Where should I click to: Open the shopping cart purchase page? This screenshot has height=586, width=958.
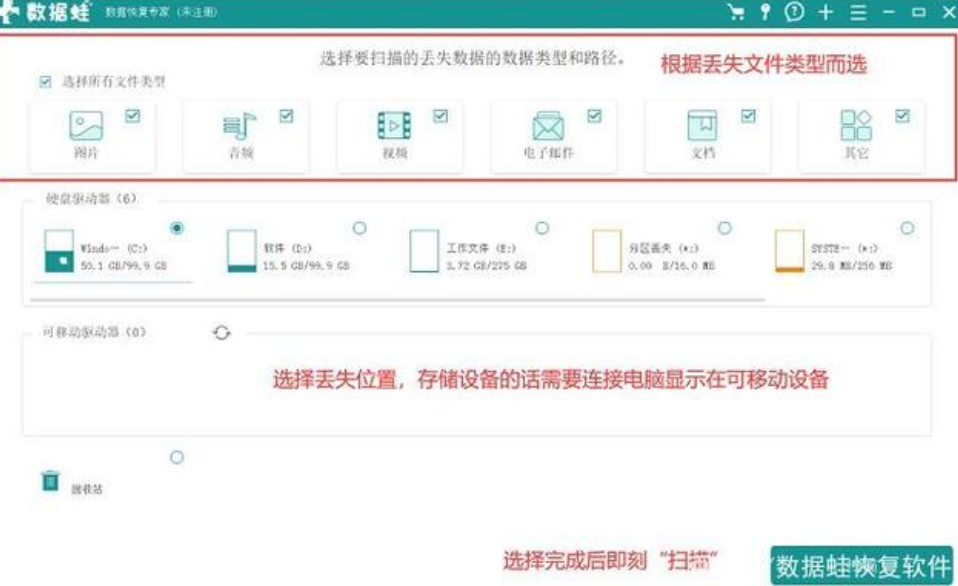(x=737, y=12)
